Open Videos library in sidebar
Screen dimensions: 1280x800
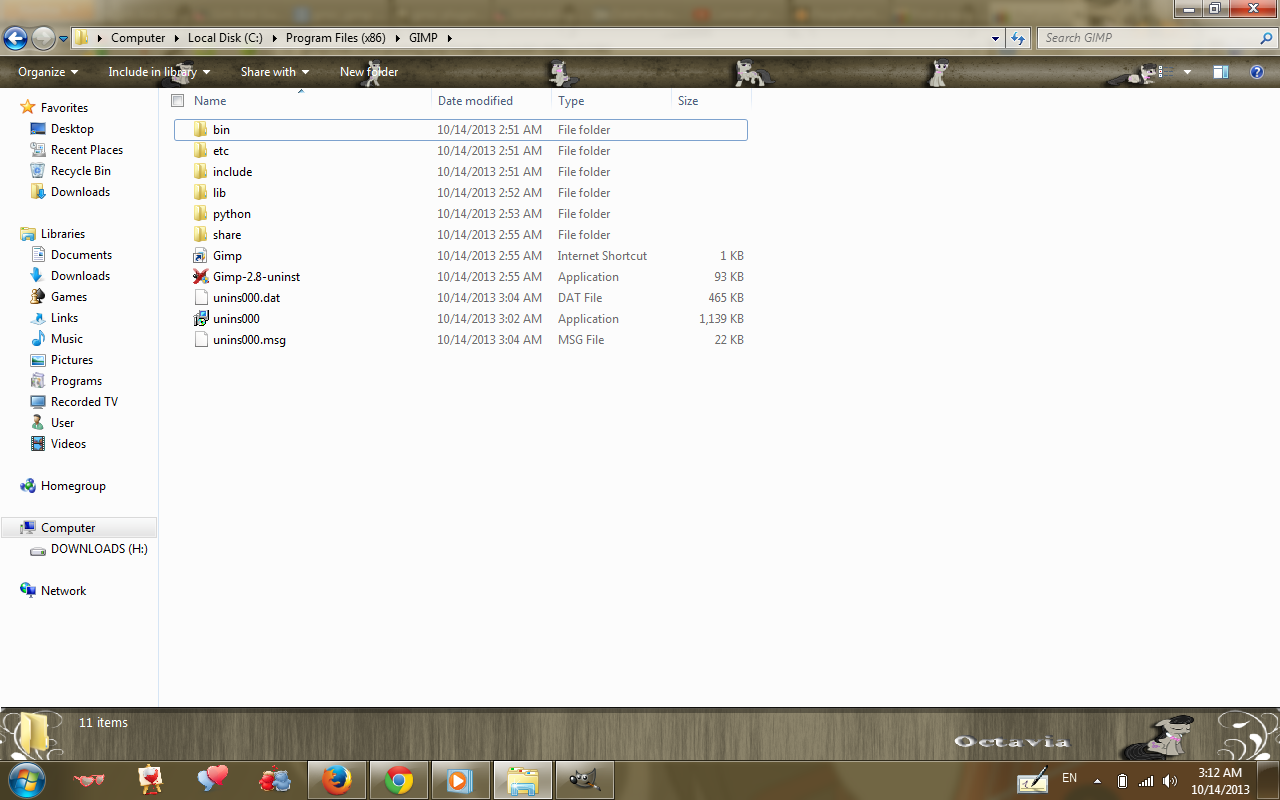(68, 444)
